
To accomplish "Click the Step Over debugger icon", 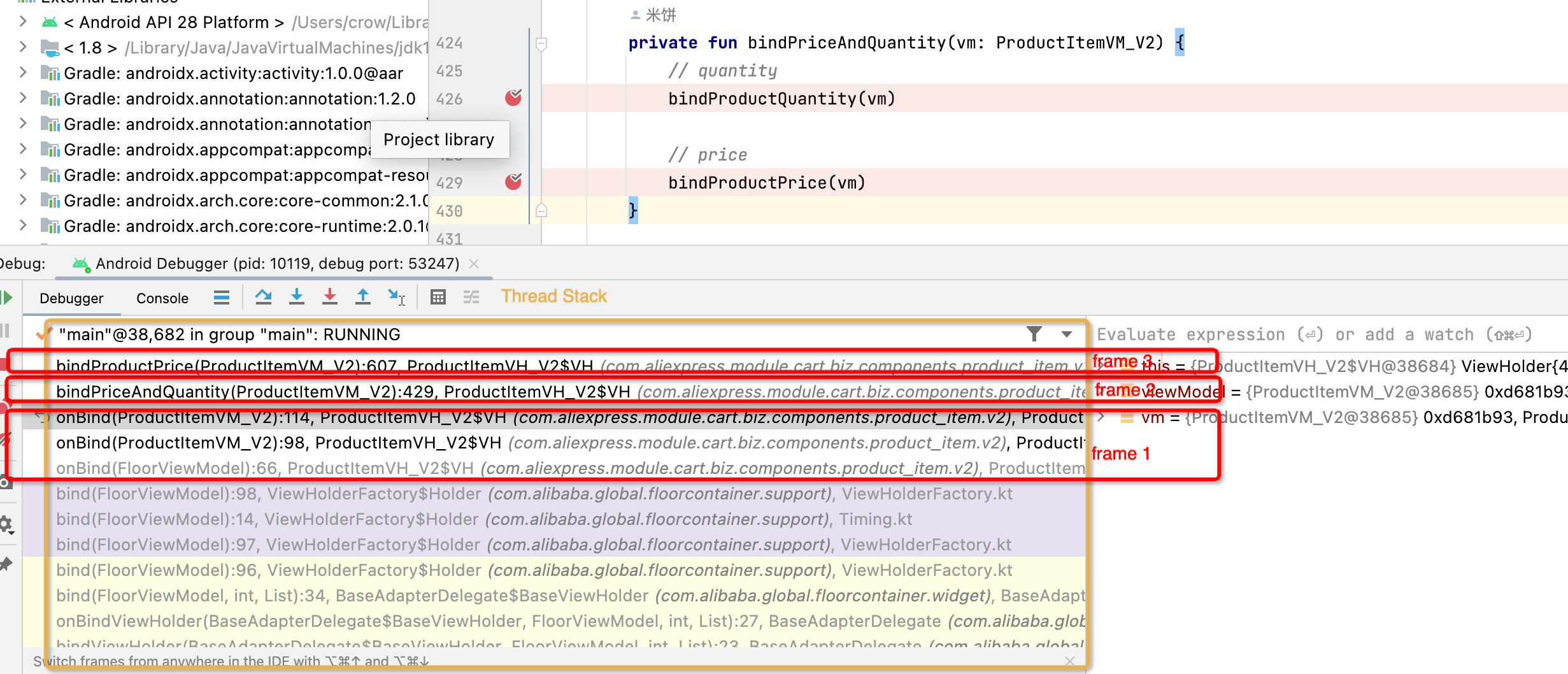I will (263, 297).
